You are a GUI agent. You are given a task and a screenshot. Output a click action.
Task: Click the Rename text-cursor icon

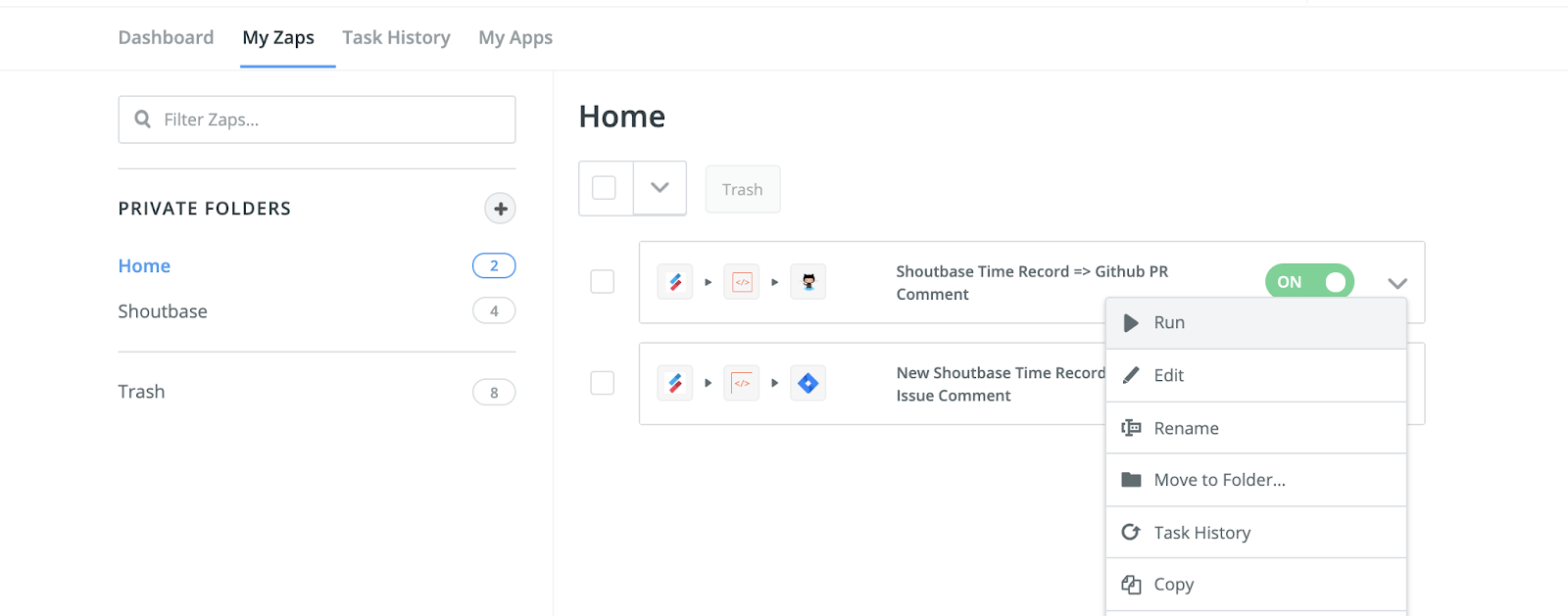pos(1131,428)
